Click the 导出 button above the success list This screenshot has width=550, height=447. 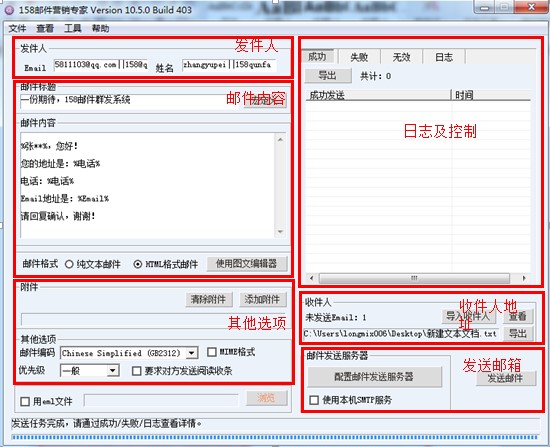point(328,76)
